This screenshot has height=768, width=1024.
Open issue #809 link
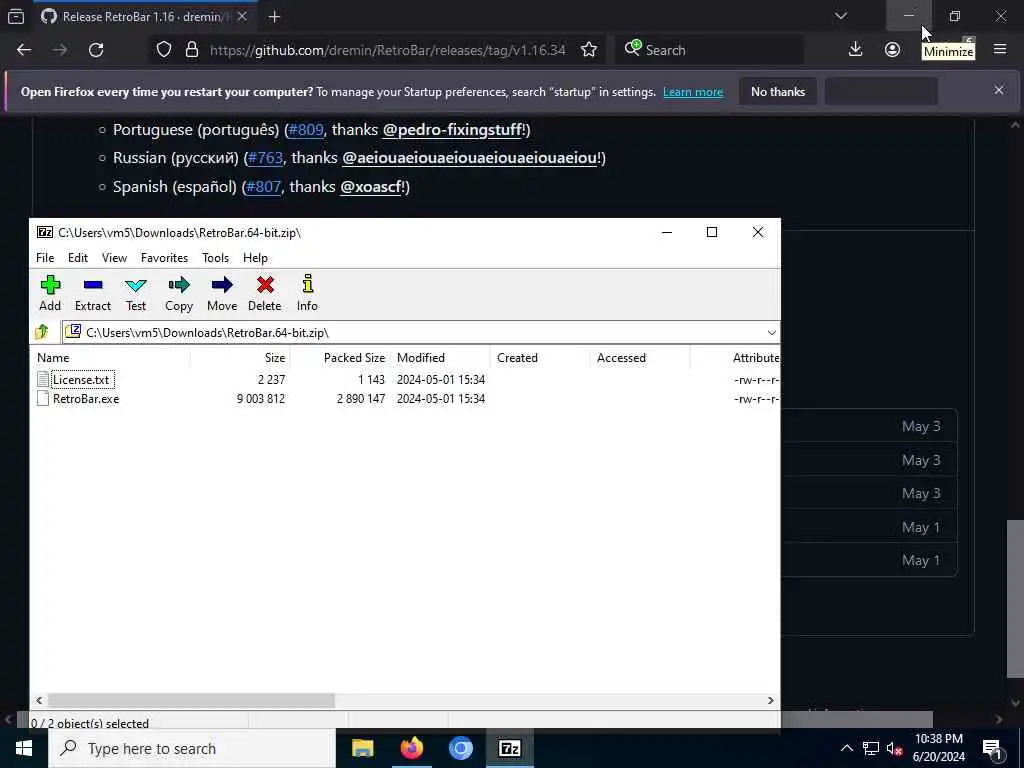click(306, 130)
